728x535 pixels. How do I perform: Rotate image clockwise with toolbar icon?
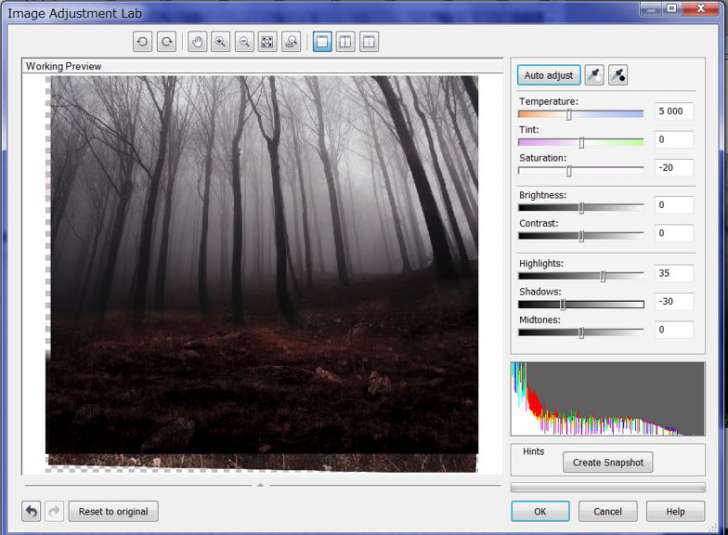point(167,42)
